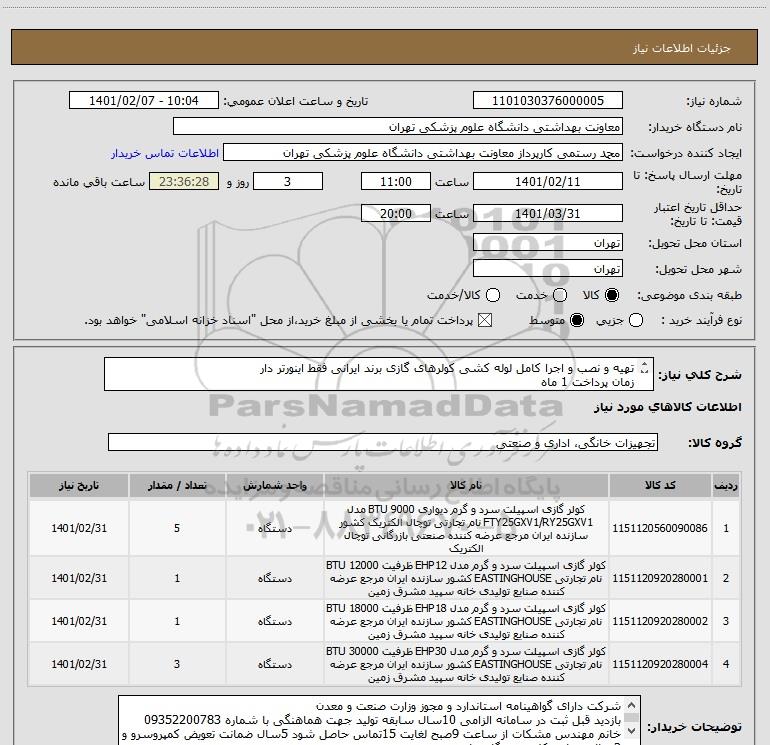Screen dimensions: 770x745
Task: Select the خدمت radio button
Action: pyautogui.click(x=560, y=295)
